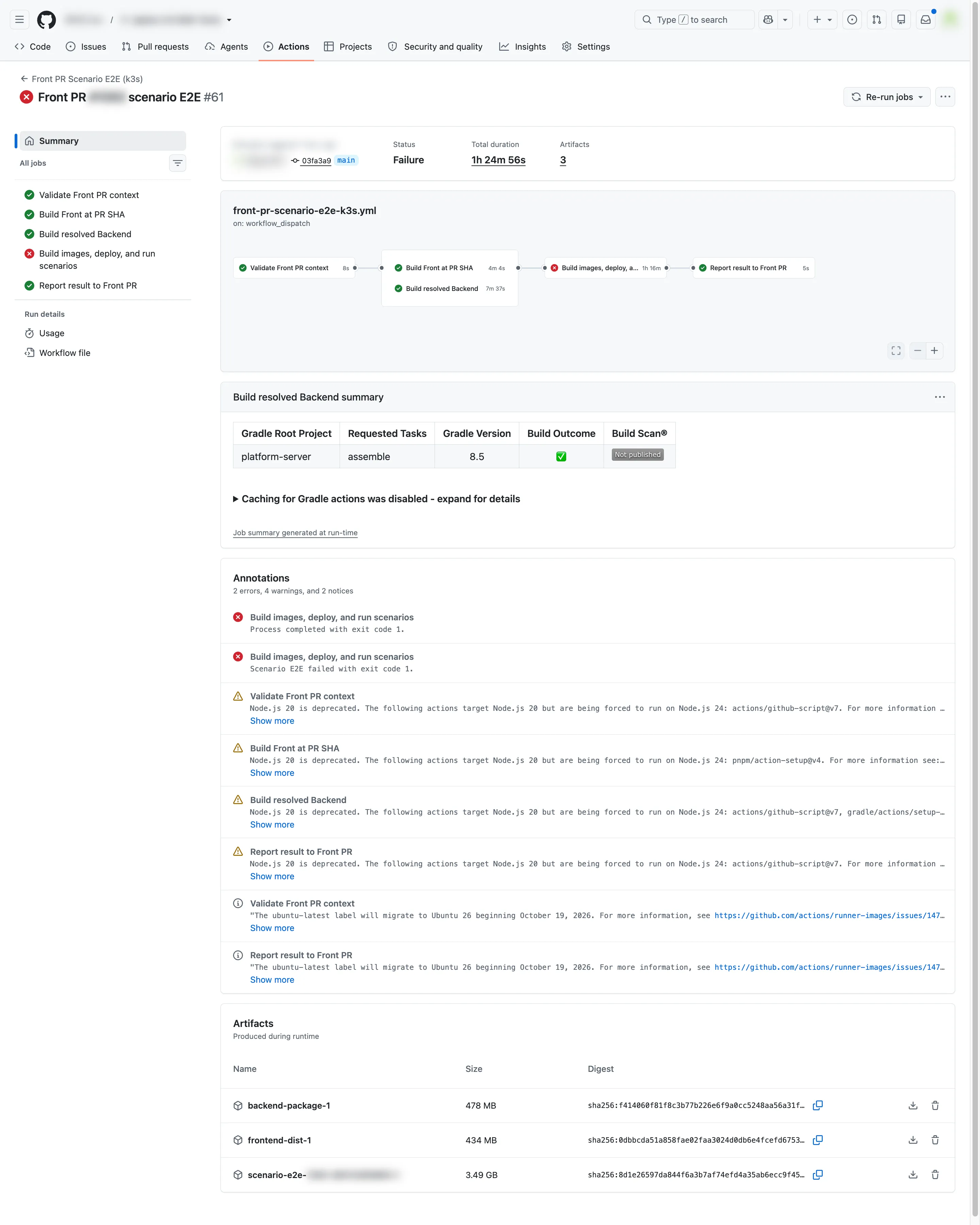Click fullscreen icon in workflow graph

(896, 350)
